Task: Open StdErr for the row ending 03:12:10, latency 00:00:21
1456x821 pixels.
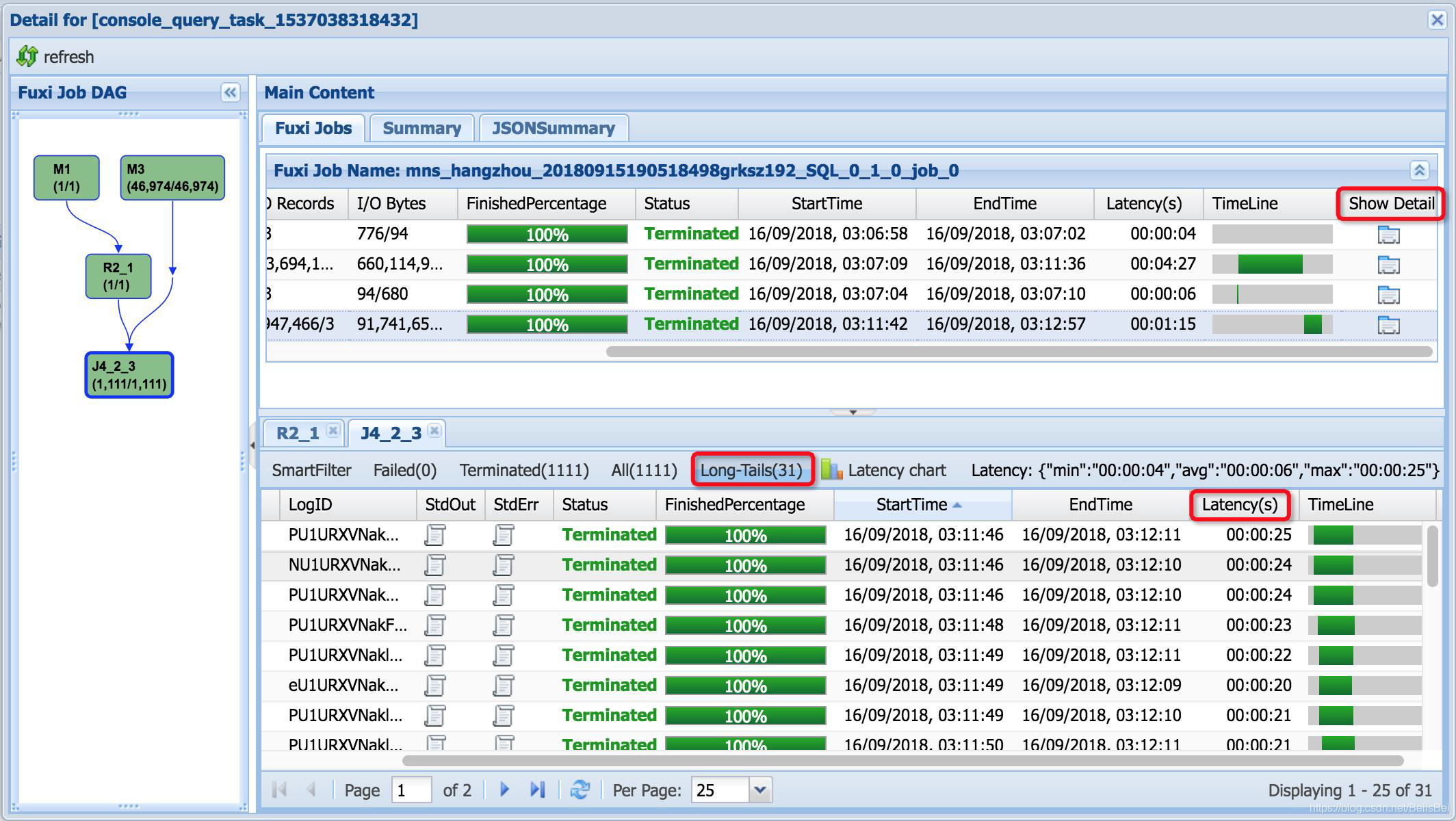Action: point(504,716)
